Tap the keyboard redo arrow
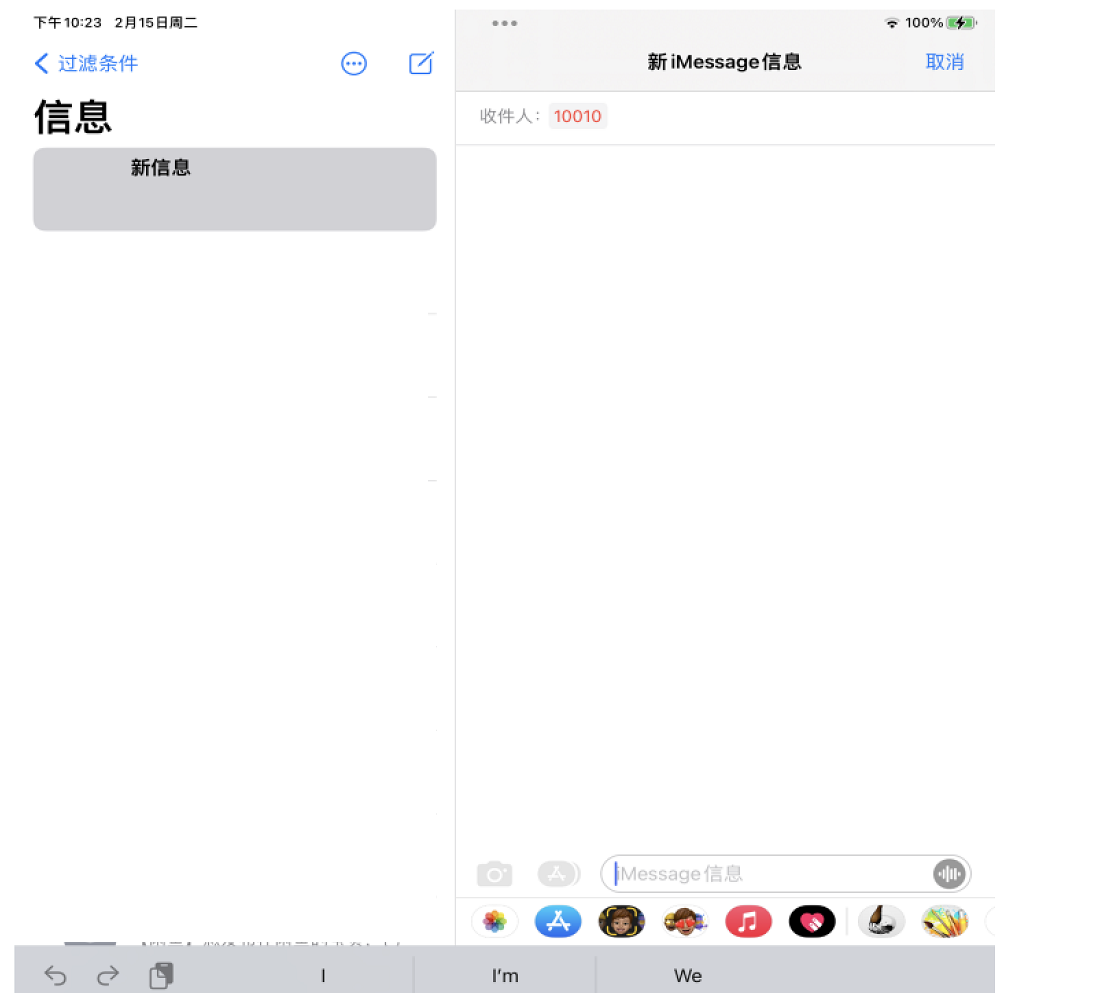Image resolution: width=1100 pixels, height=993 pixels. pyautogui.click(x=107, y=975)
